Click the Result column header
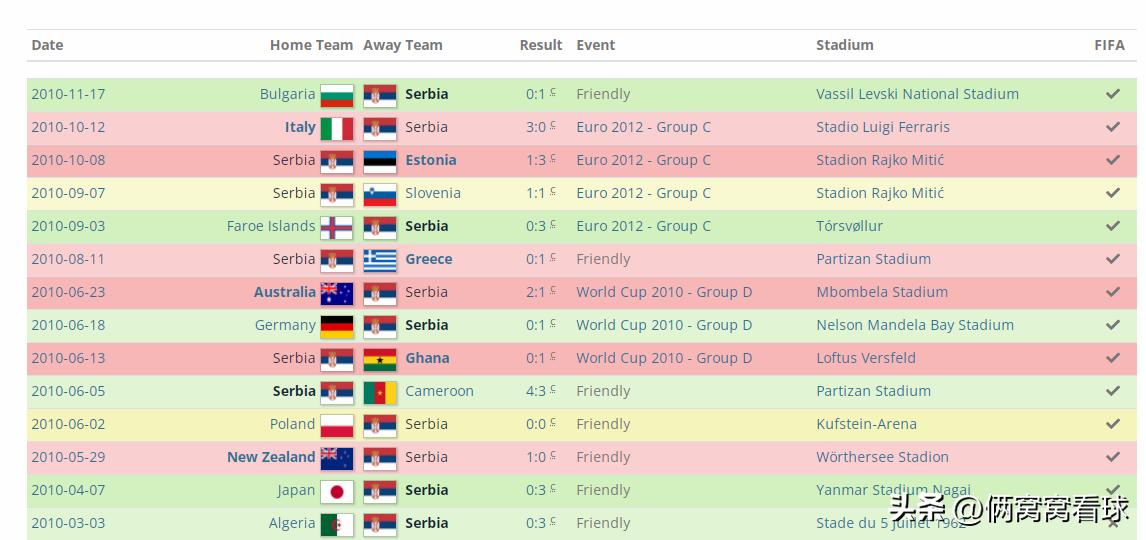 click(x=541, y=45)
